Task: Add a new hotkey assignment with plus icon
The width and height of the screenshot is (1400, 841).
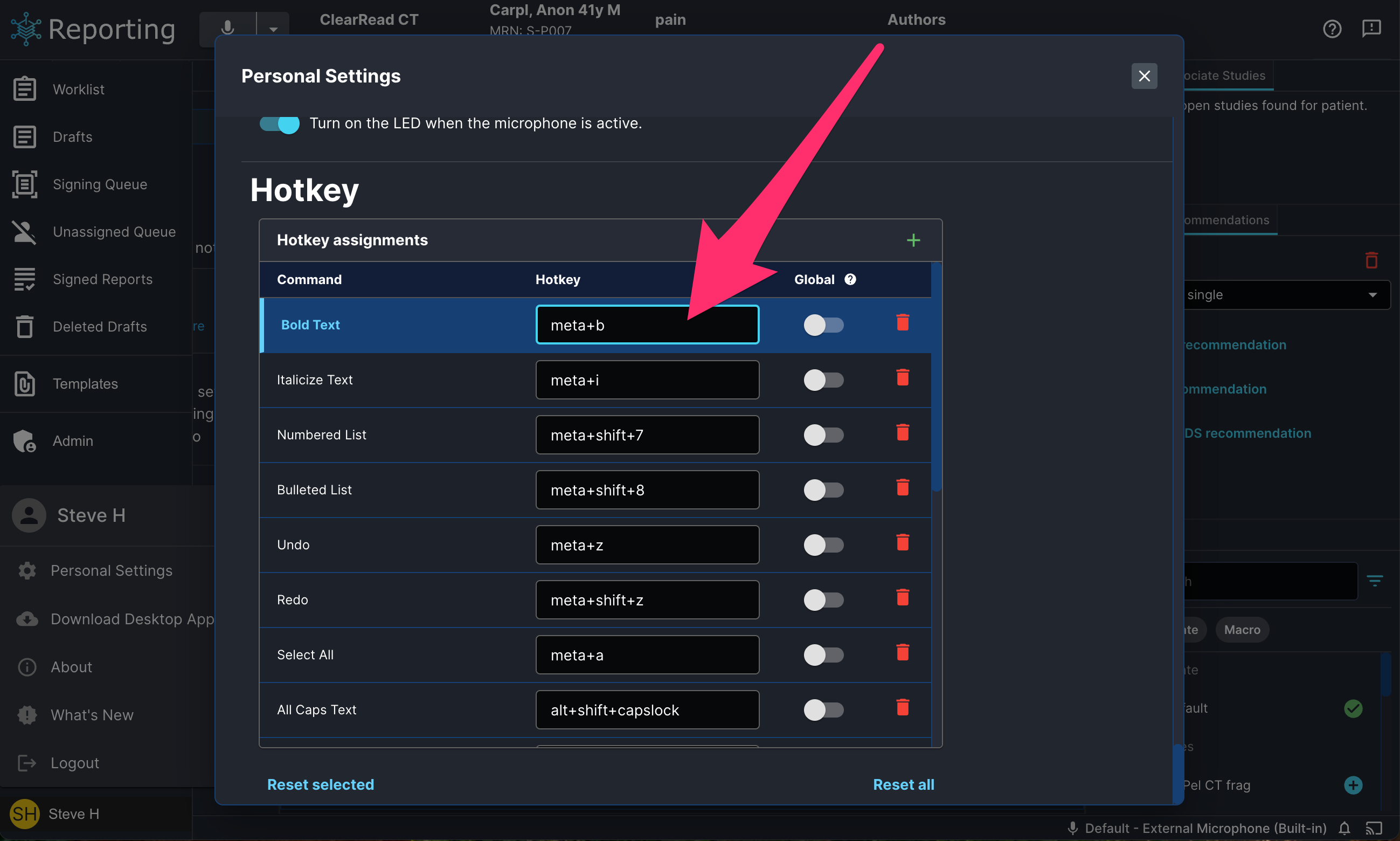Action: pyautogui.click(x=913, y=240)
